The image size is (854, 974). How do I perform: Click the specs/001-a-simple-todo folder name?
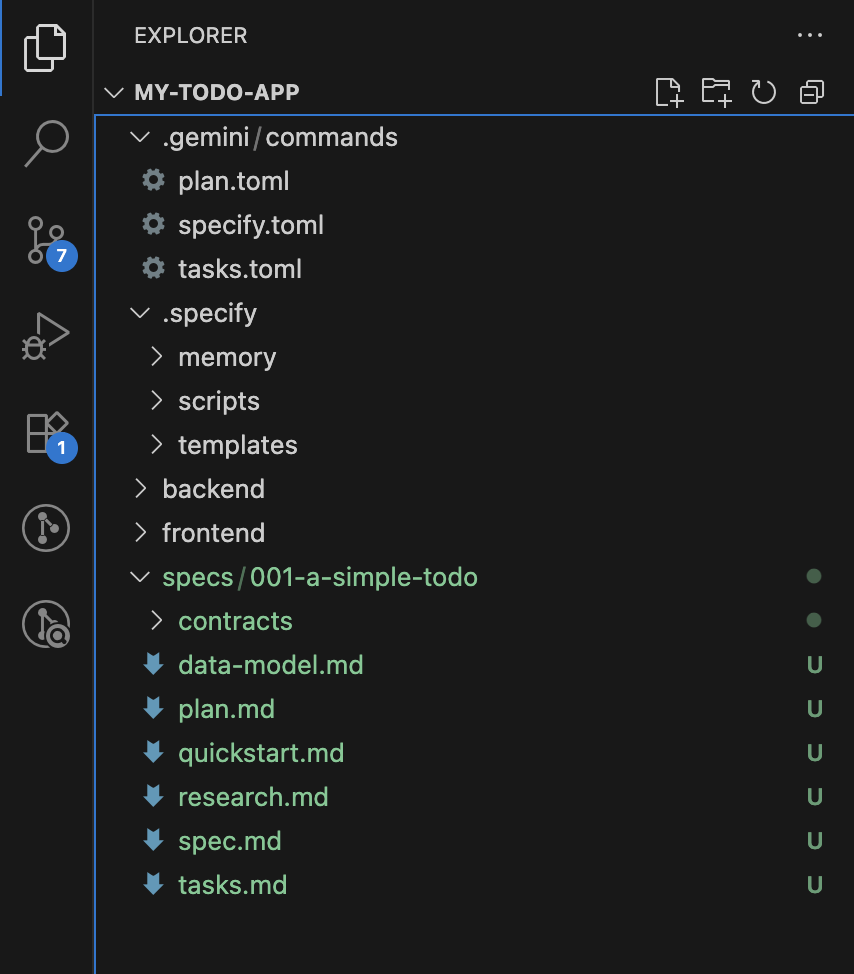click(x=320, y=578)
